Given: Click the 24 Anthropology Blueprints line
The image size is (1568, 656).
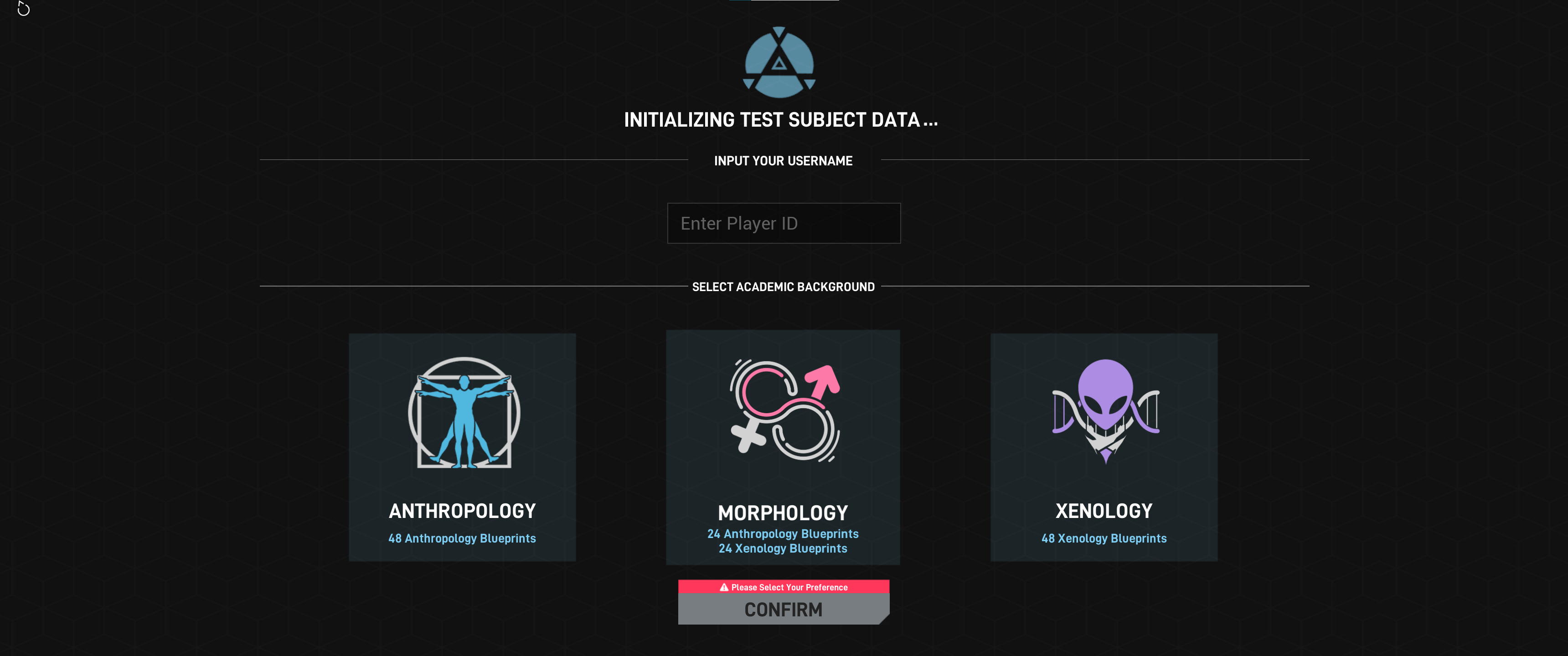Looking at the screenshot, I should pyautogui.click(x=783, y=534).
